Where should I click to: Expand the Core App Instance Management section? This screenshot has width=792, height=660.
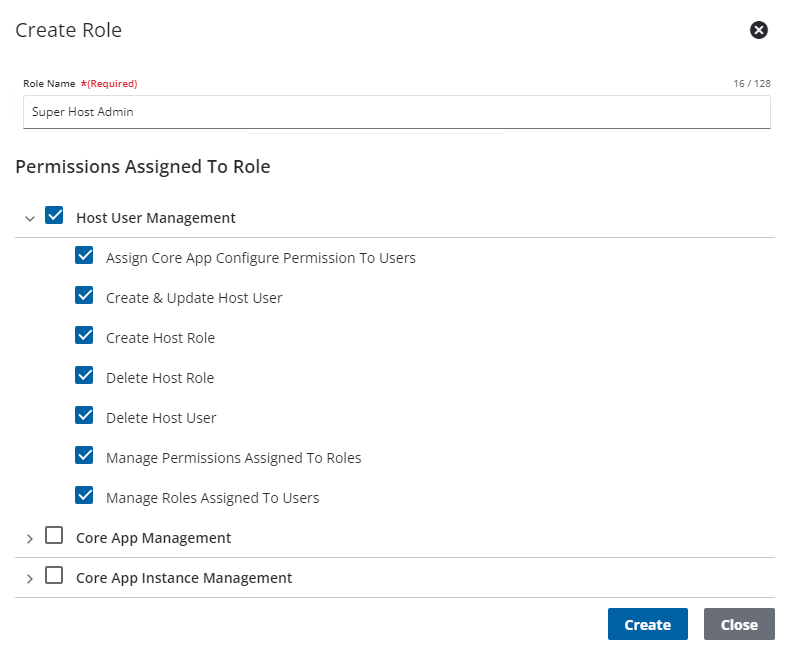[x=30, y=579]
